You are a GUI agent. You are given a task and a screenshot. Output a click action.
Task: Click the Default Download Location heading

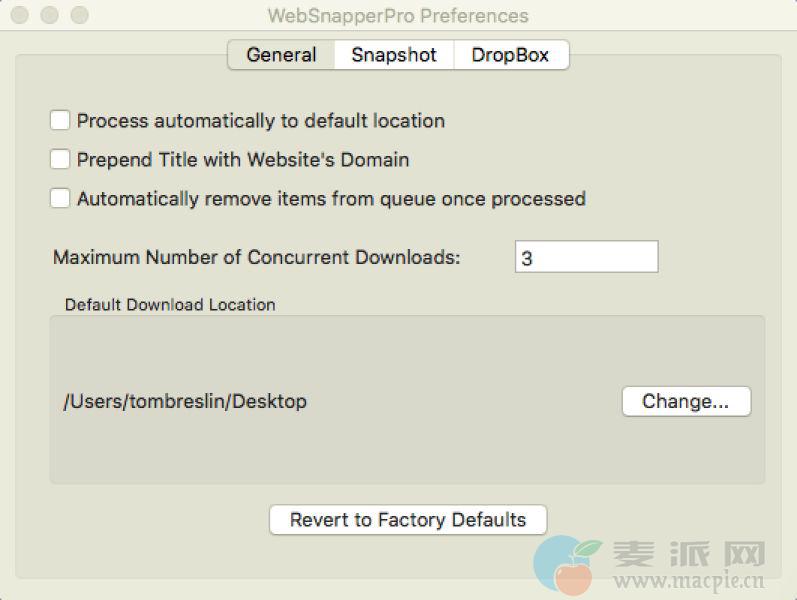pyautogui.click(x=170, y=305)
